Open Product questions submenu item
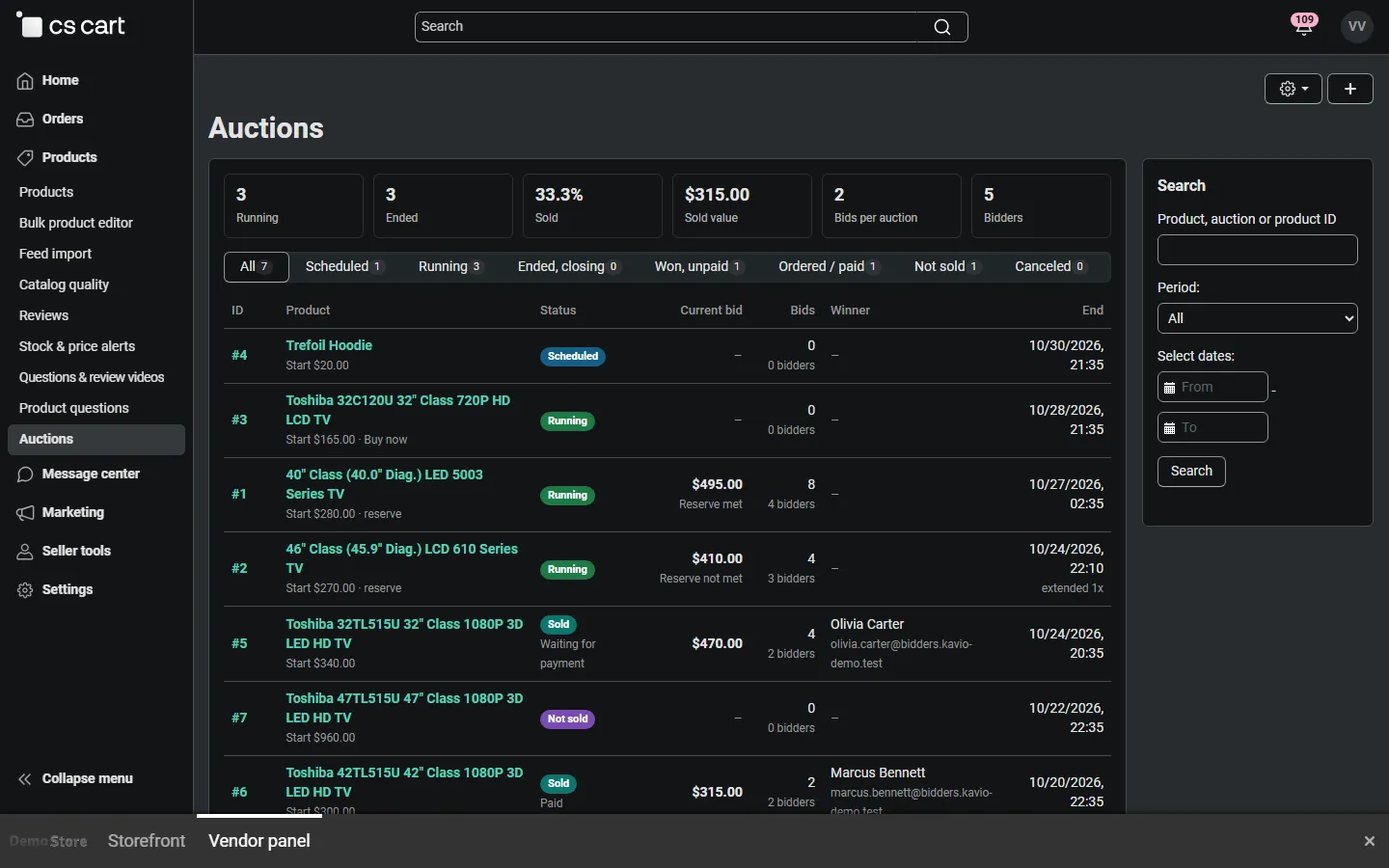Image resolution: width=1389 pixels, height=868 pixels. point(74,408)
